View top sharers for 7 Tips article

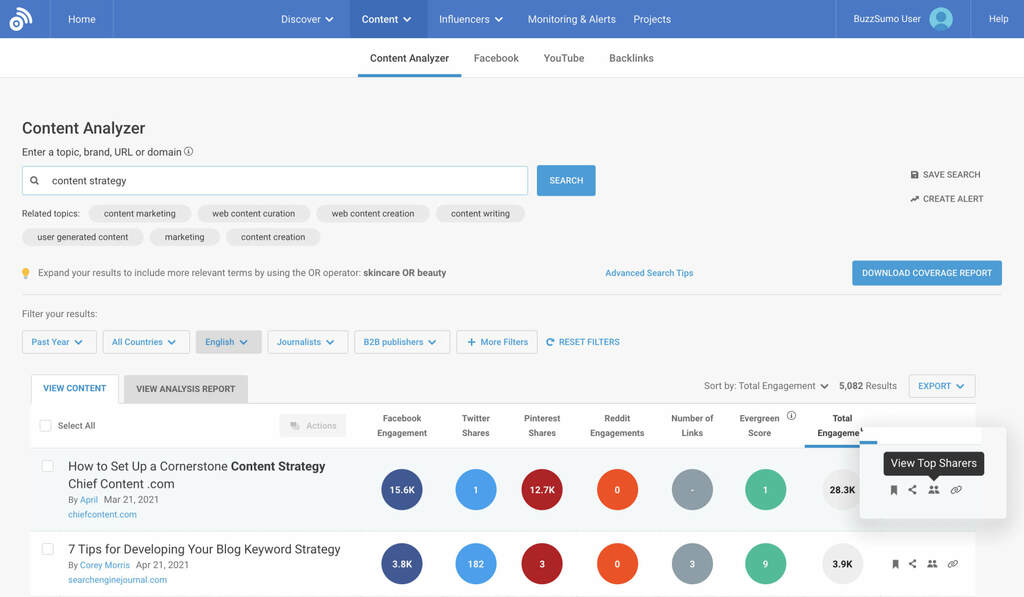[x=932, y=564]
